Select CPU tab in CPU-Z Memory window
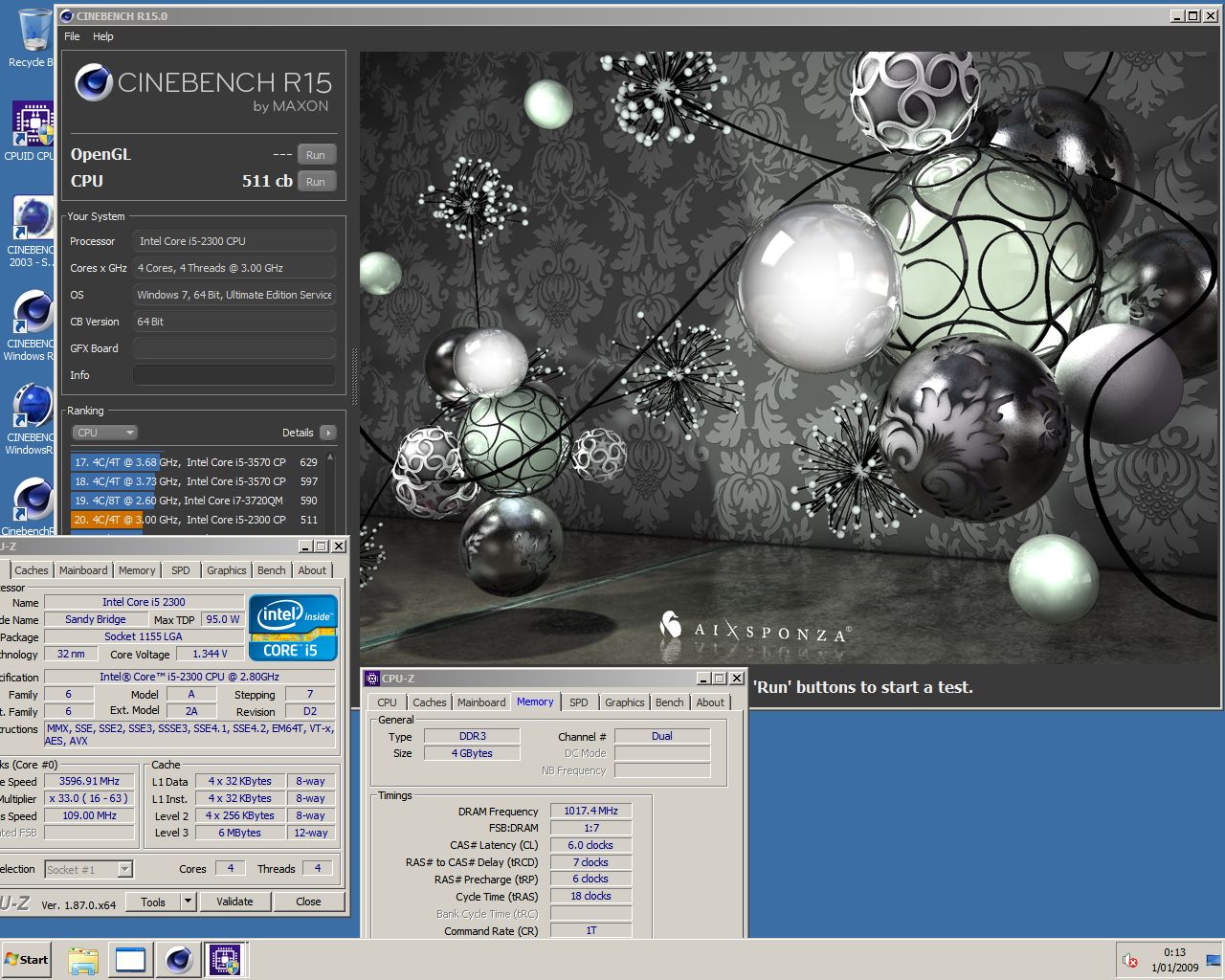 click(x=387, y=702)
